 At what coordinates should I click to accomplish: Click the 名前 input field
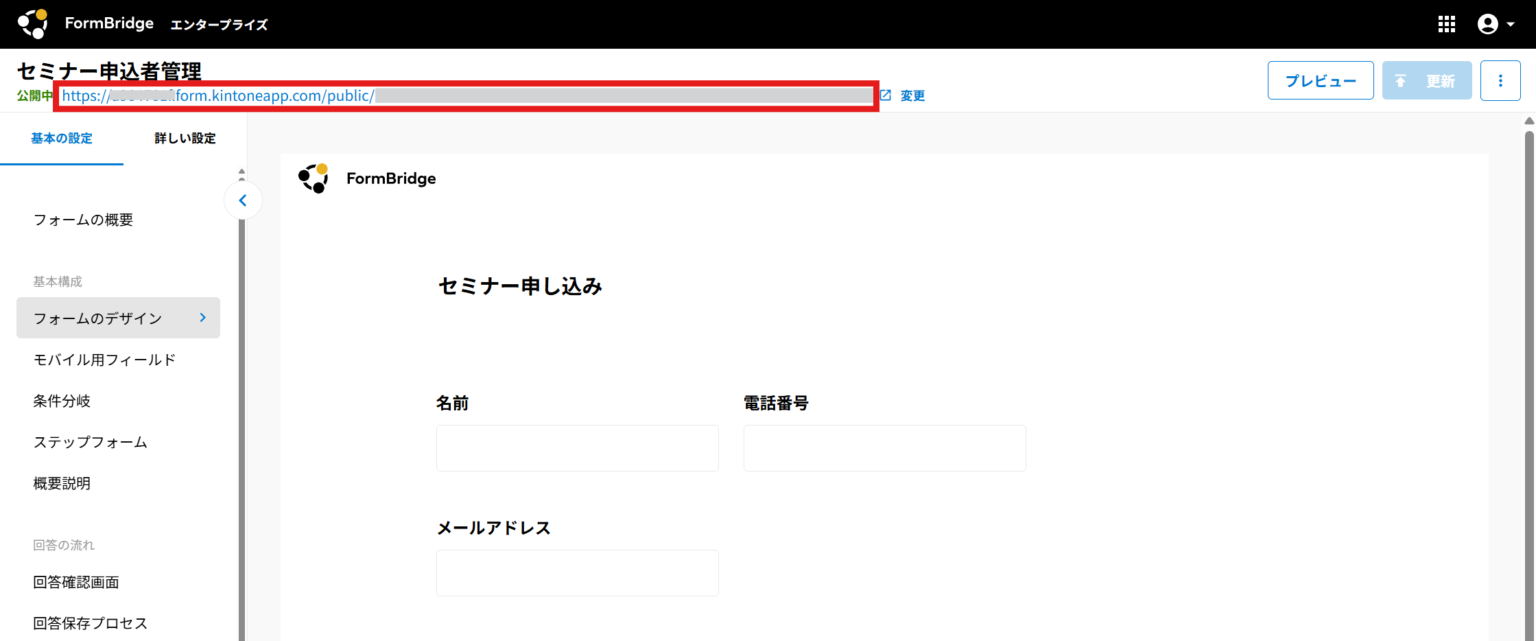(x=577, y=448)
